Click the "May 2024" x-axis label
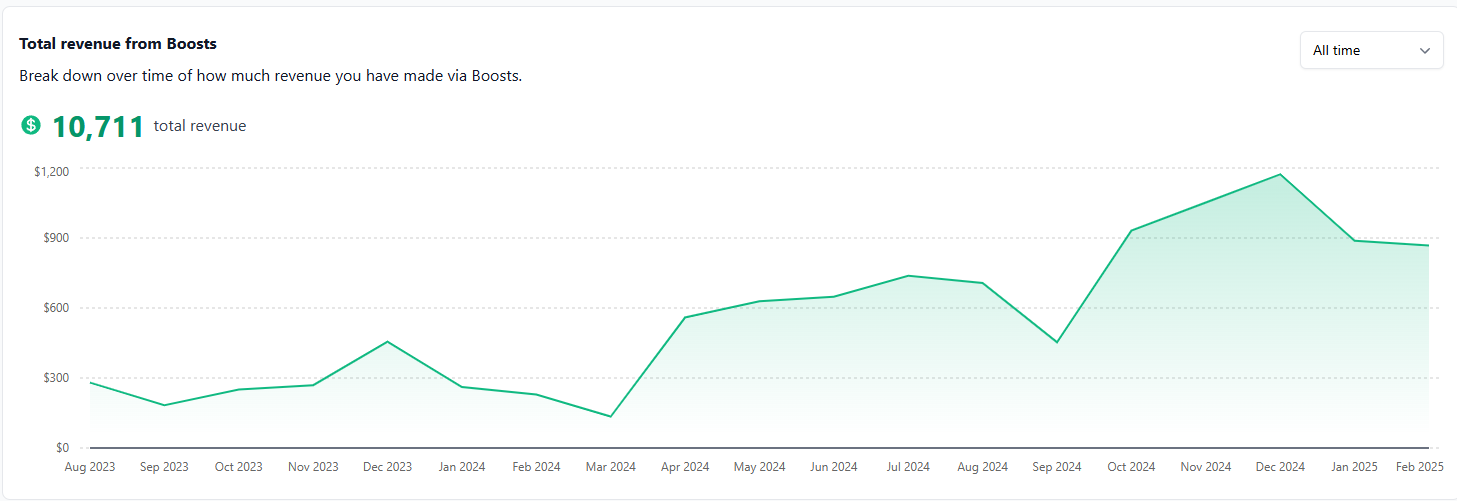Image resolution: width=1457 pixels, height=501 pixels. pyautogui.click(x=759, y=467)
